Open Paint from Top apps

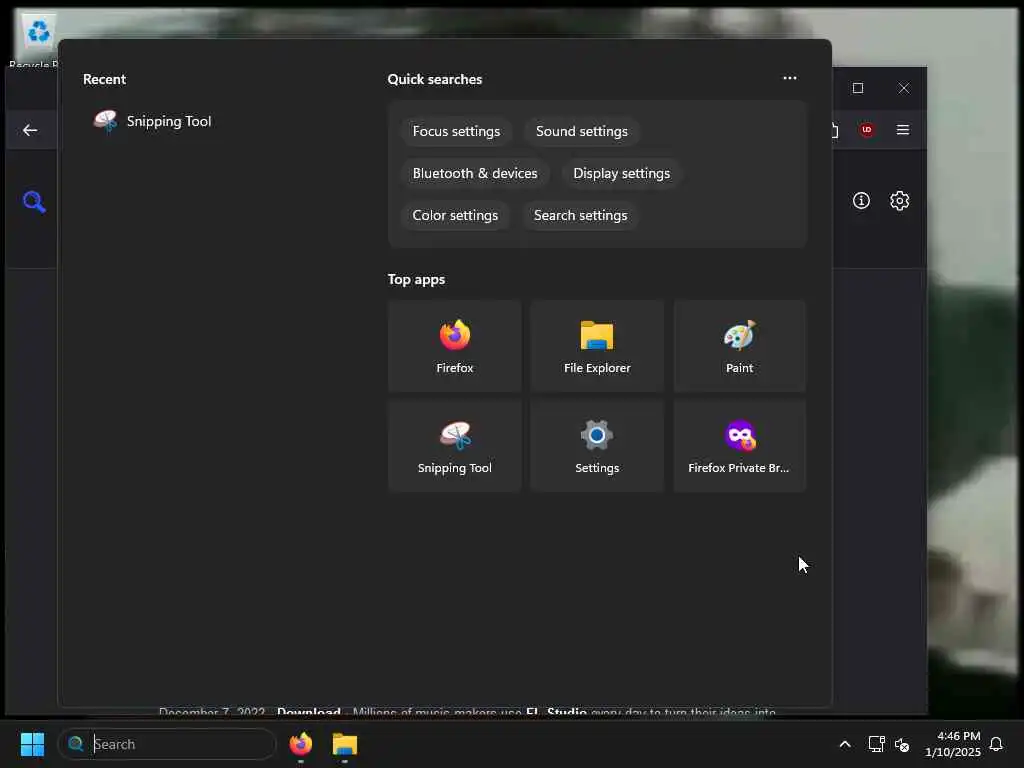[739, 346]
